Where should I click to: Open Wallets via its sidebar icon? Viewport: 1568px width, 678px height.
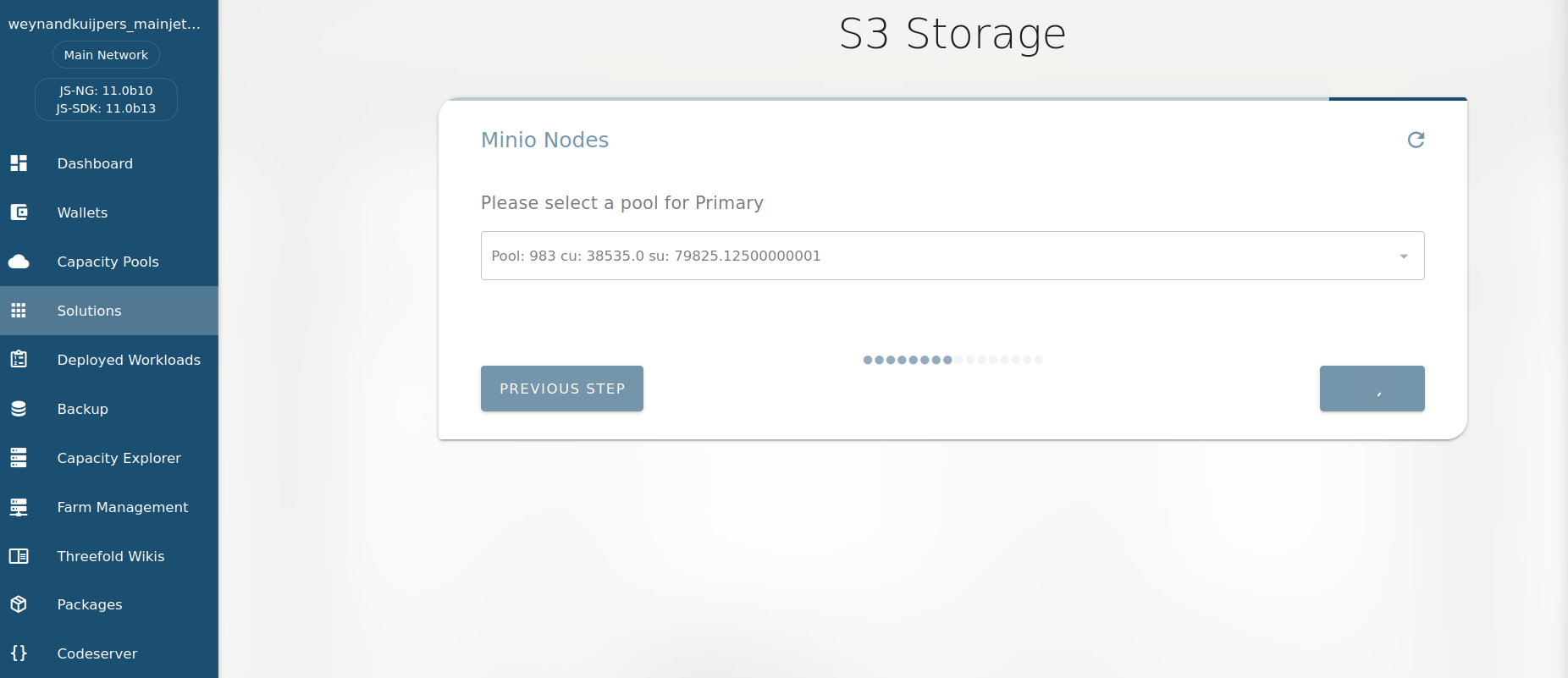coord(19,212)
